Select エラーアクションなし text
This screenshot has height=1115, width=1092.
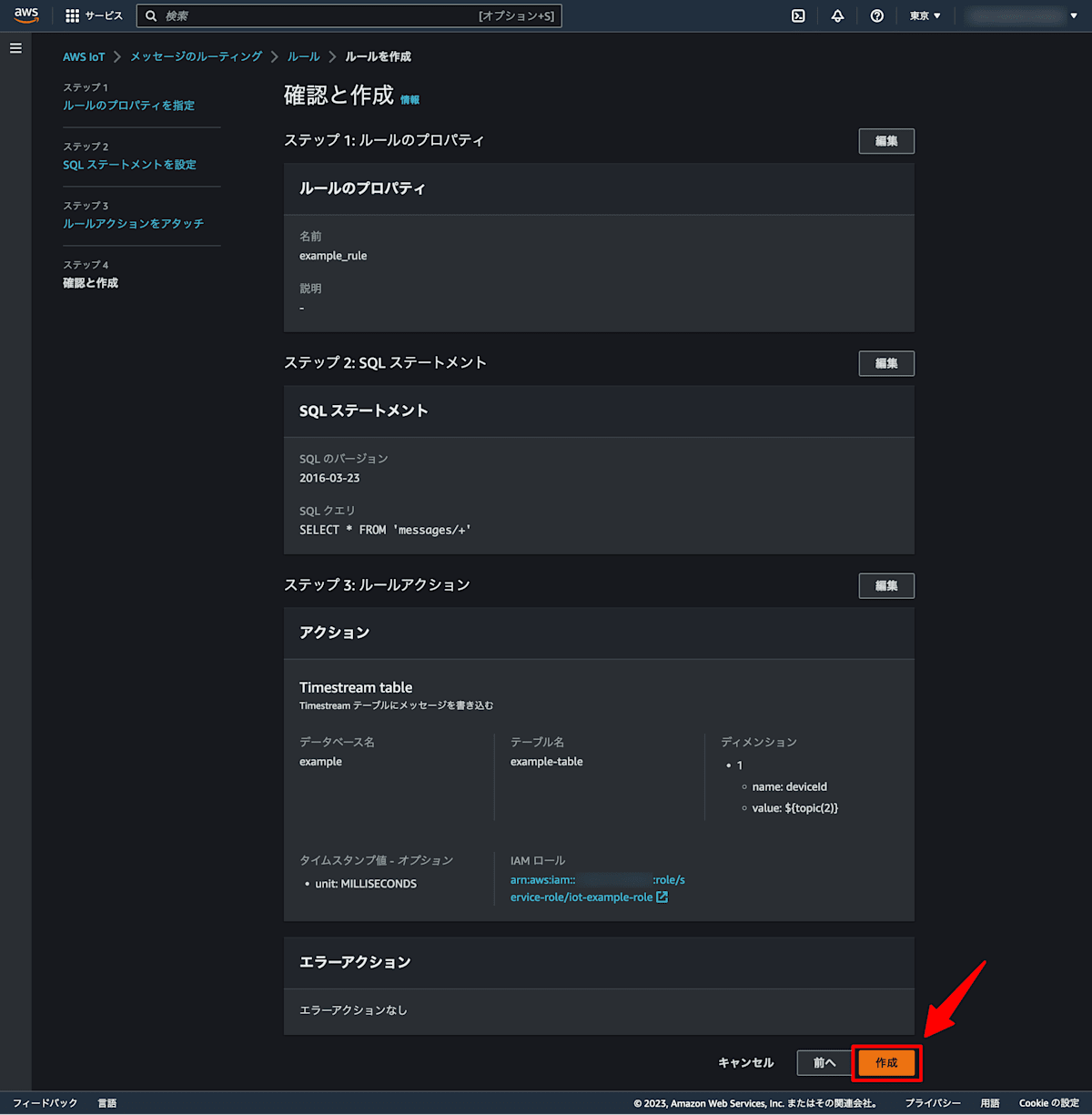tap(353, 1010)
